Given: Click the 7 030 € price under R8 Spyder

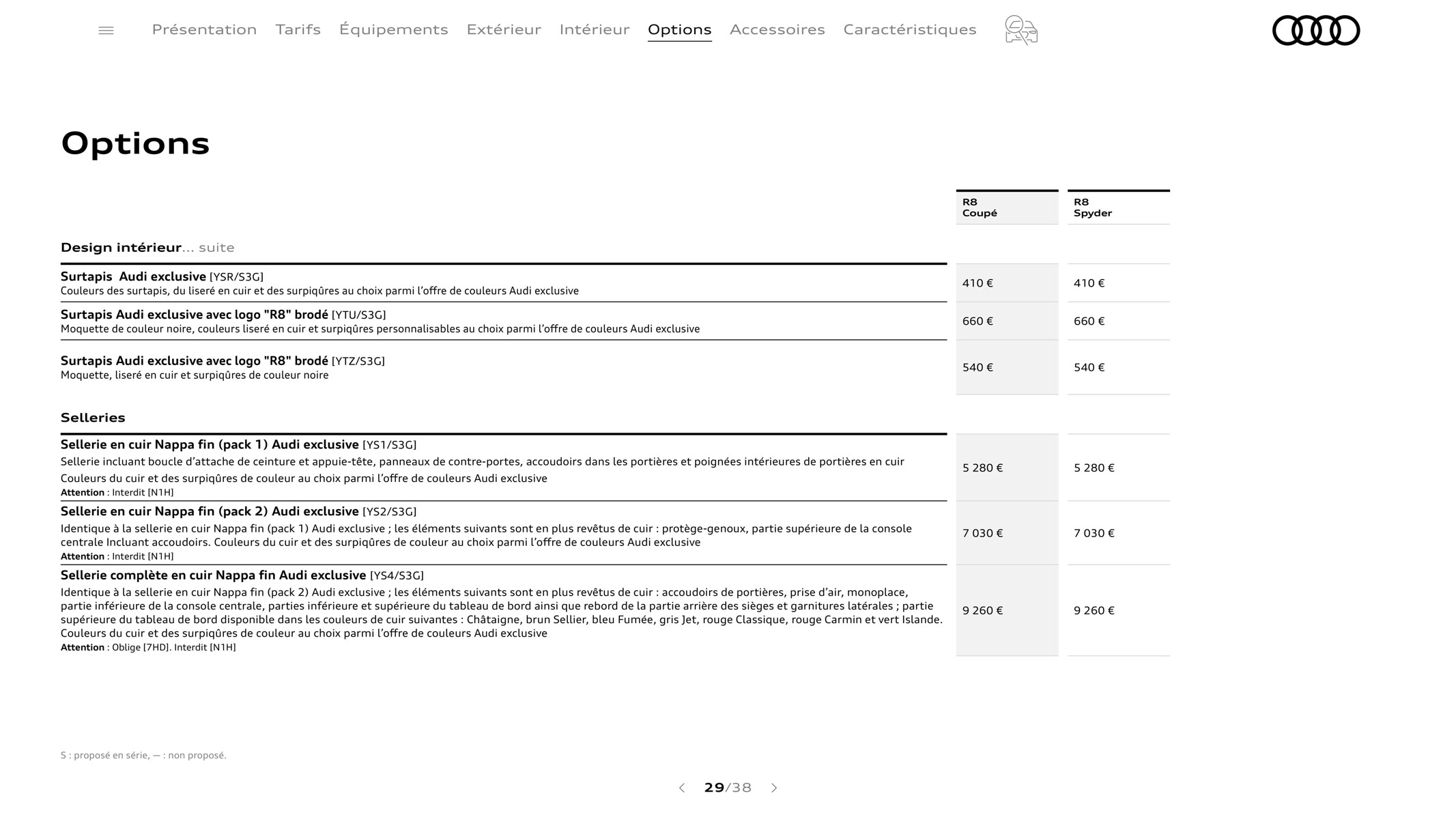Looking at the screenshot, I should (1094, 533).
